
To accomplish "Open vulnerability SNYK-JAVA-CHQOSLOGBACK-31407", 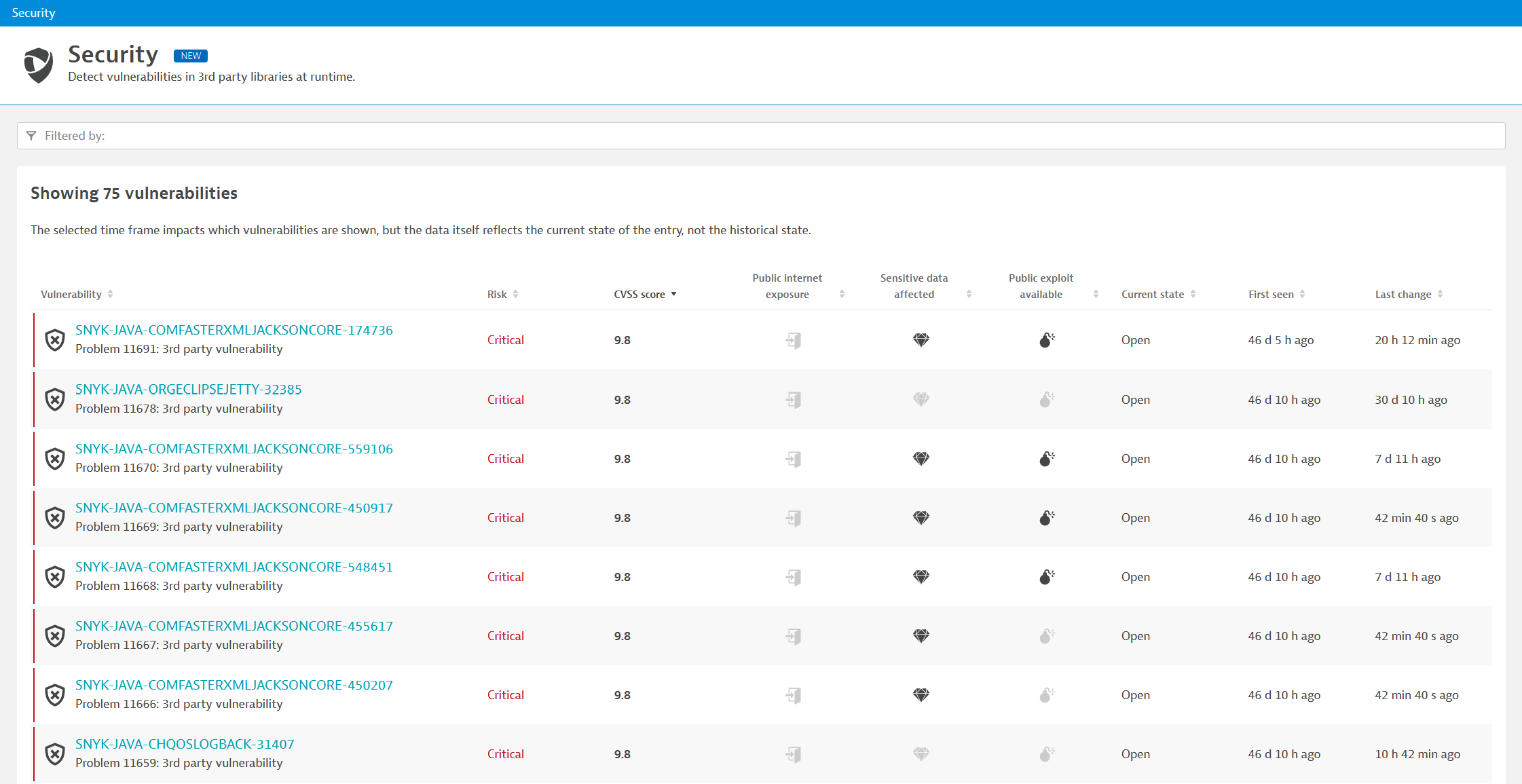I will click(184, 744).
